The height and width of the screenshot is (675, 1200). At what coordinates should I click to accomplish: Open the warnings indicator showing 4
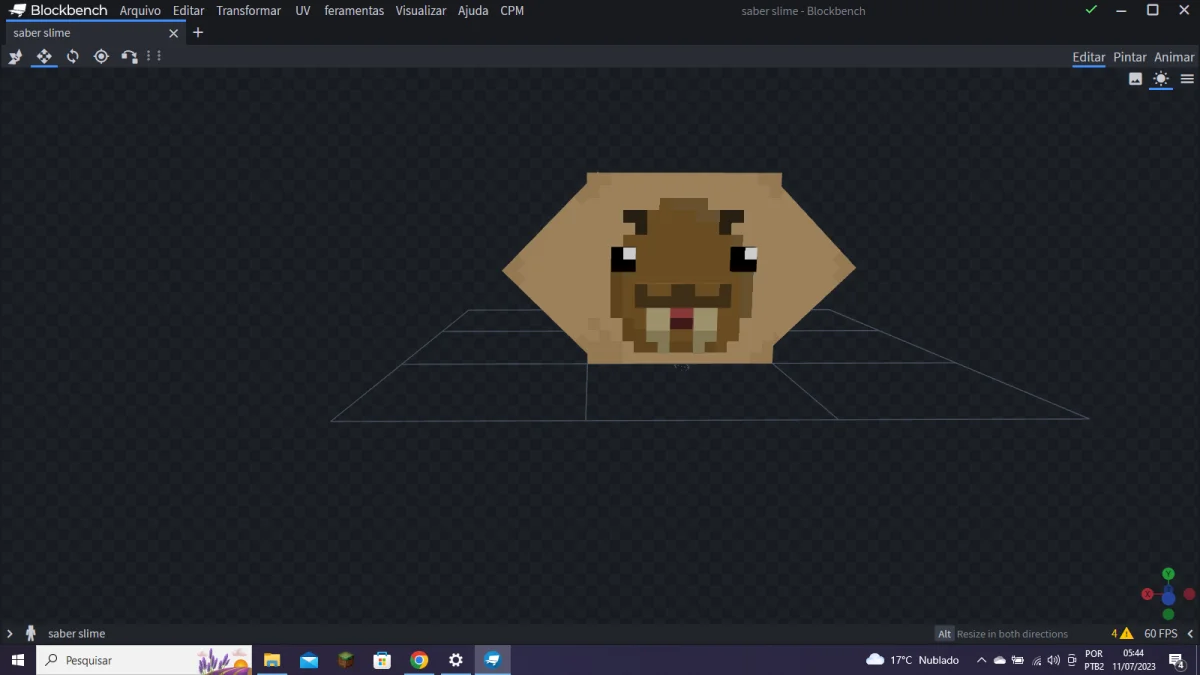(x=1122, y=634)
